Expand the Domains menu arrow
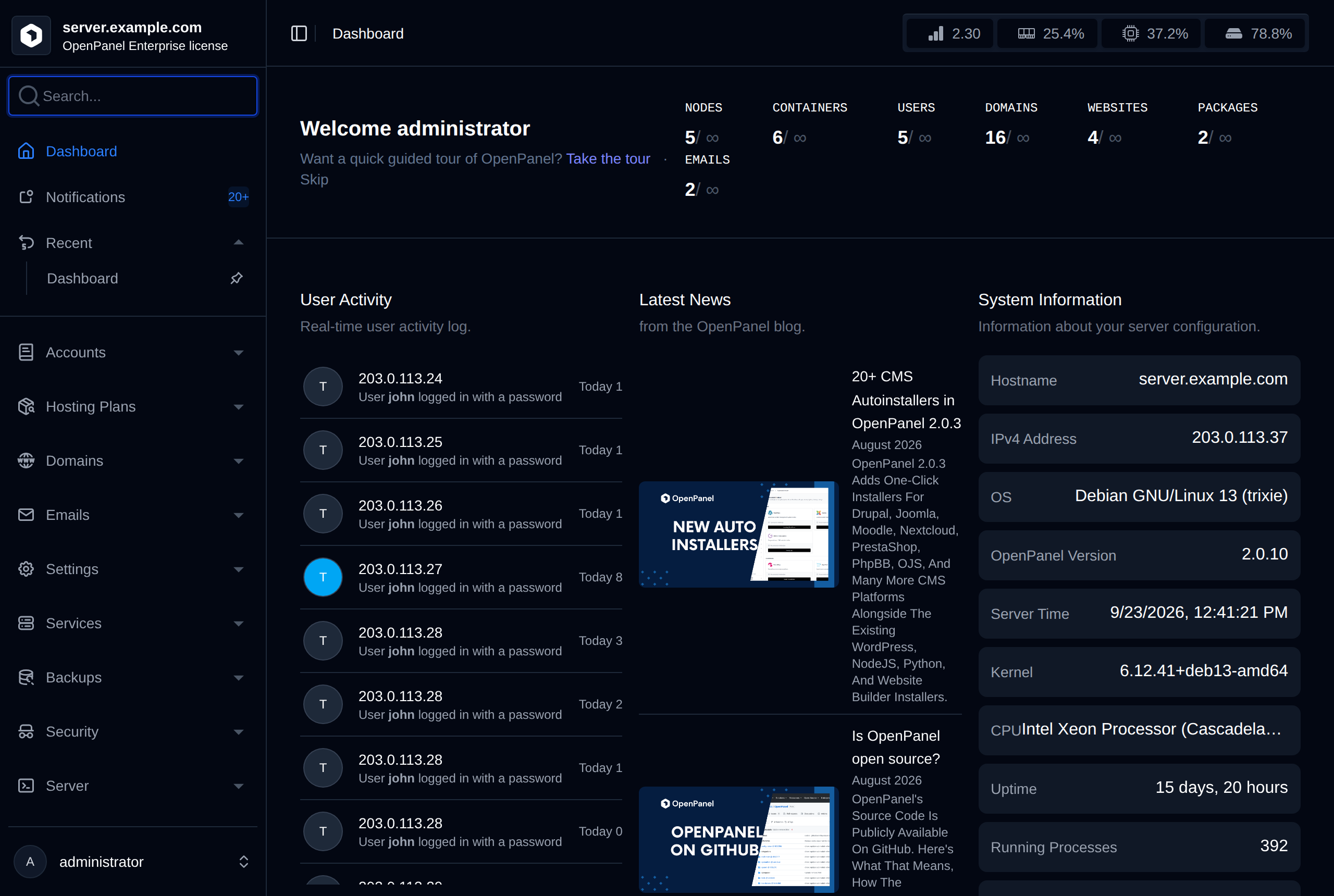Image resolution: width=1334 pixels, height=896 pixels. pyautogui.click(x=238, y=461)
